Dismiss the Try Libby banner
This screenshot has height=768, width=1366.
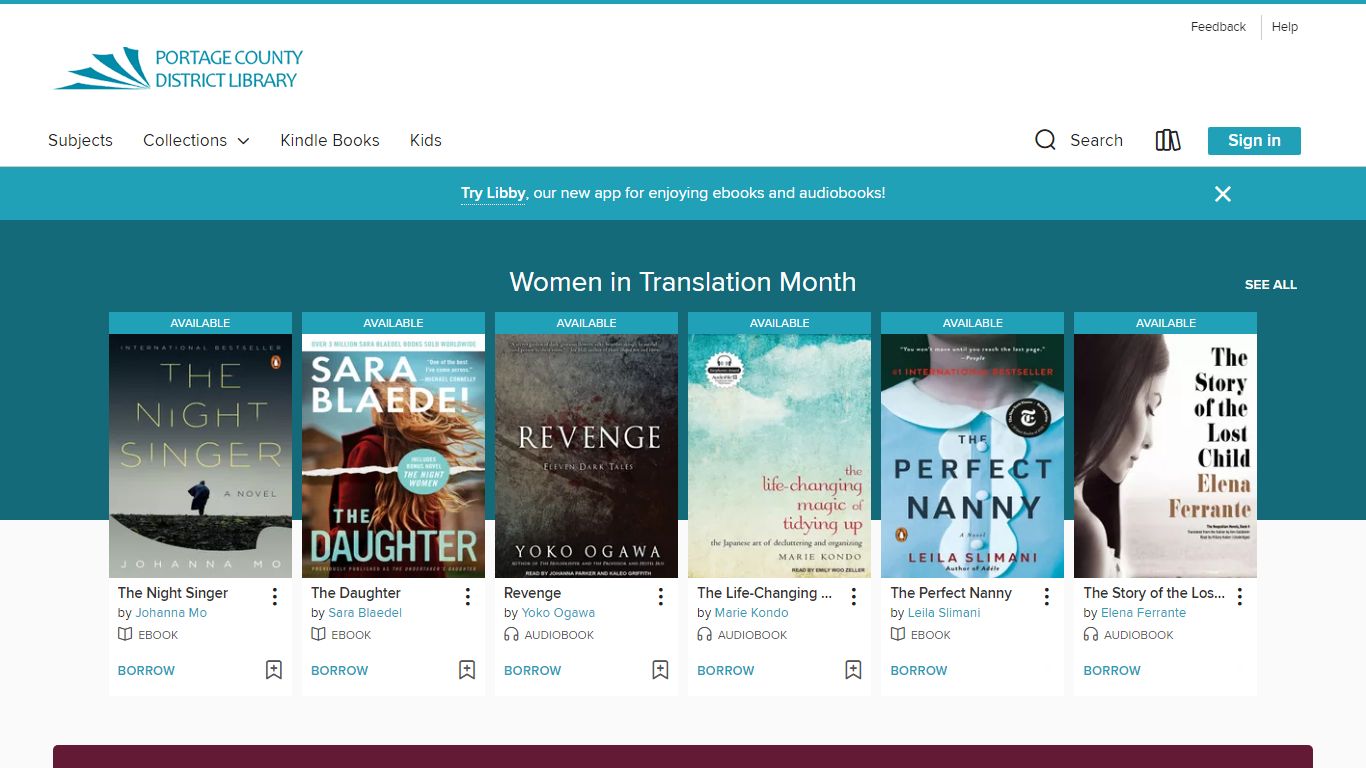pos(1222,194)
